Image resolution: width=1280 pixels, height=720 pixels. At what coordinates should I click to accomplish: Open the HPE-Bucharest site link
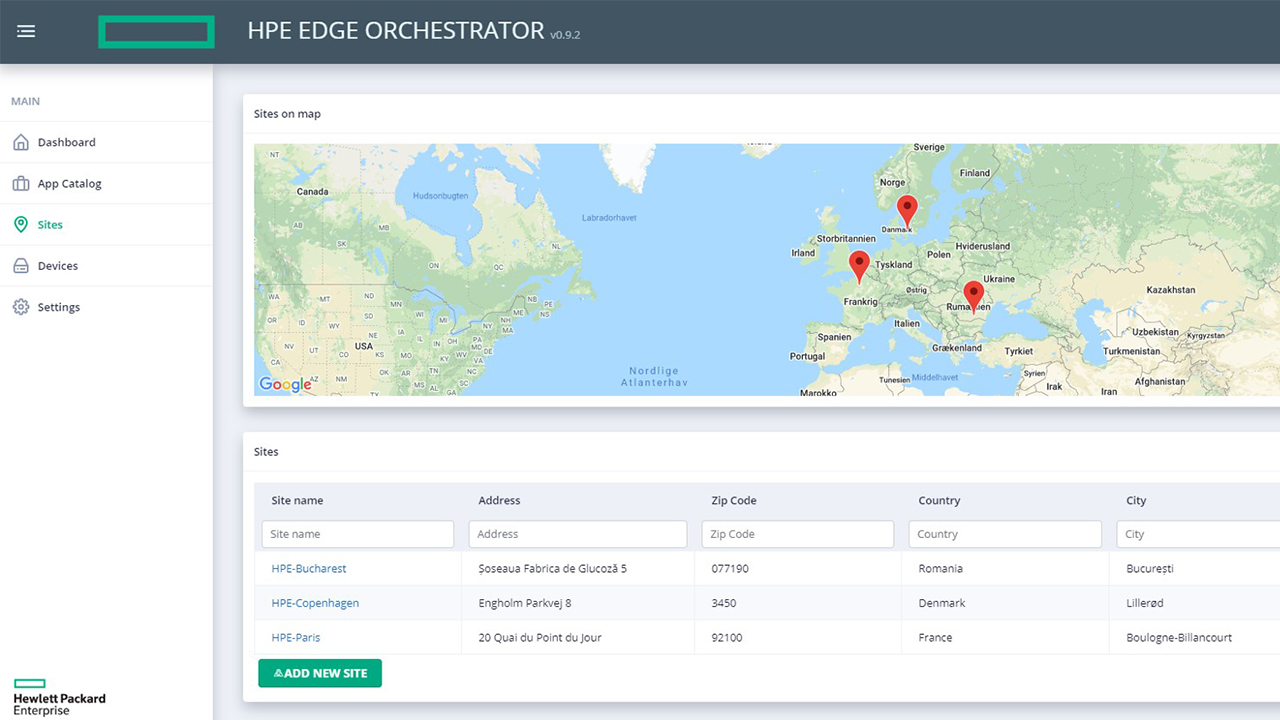pyautogui.click(x=309, y=568)
